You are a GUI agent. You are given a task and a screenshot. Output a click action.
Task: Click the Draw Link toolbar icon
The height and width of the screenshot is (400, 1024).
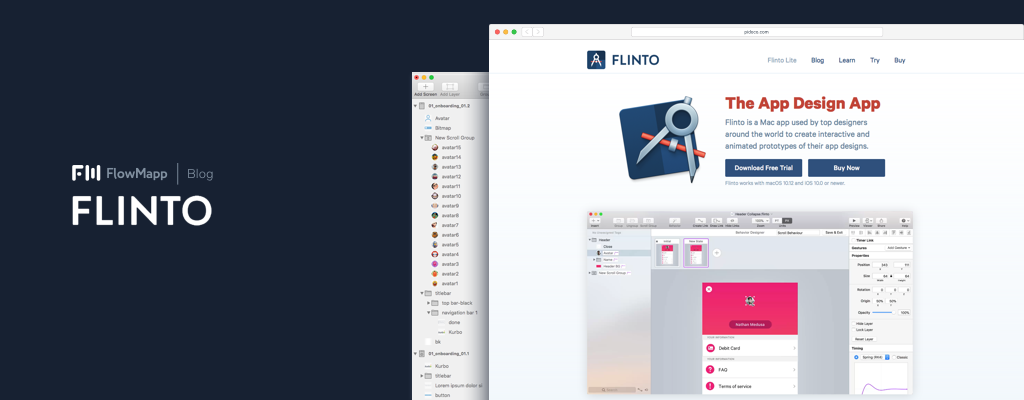point(716,220)
